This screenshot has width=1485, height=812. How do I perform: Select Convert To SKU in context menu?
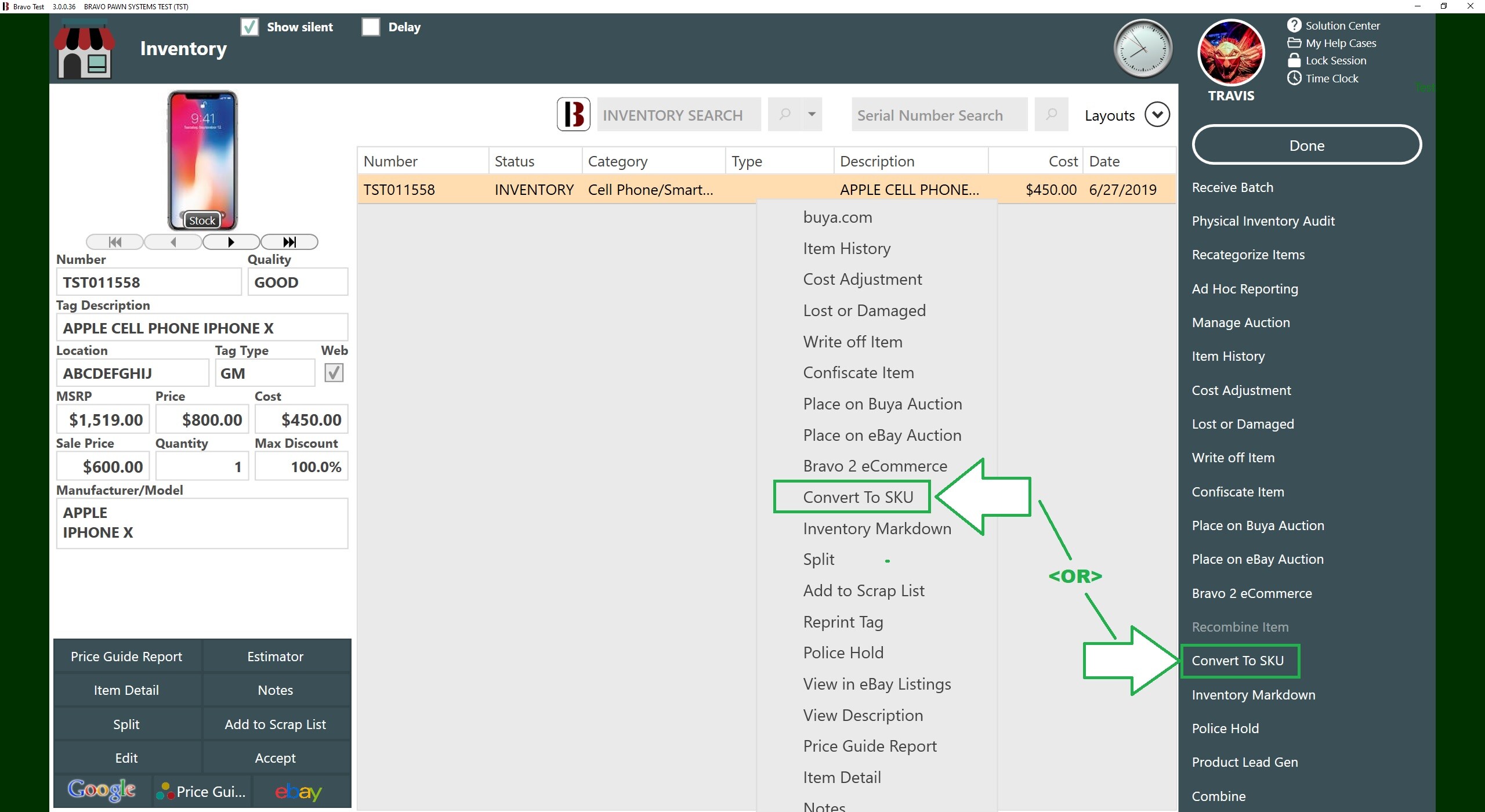coord(858,497)
